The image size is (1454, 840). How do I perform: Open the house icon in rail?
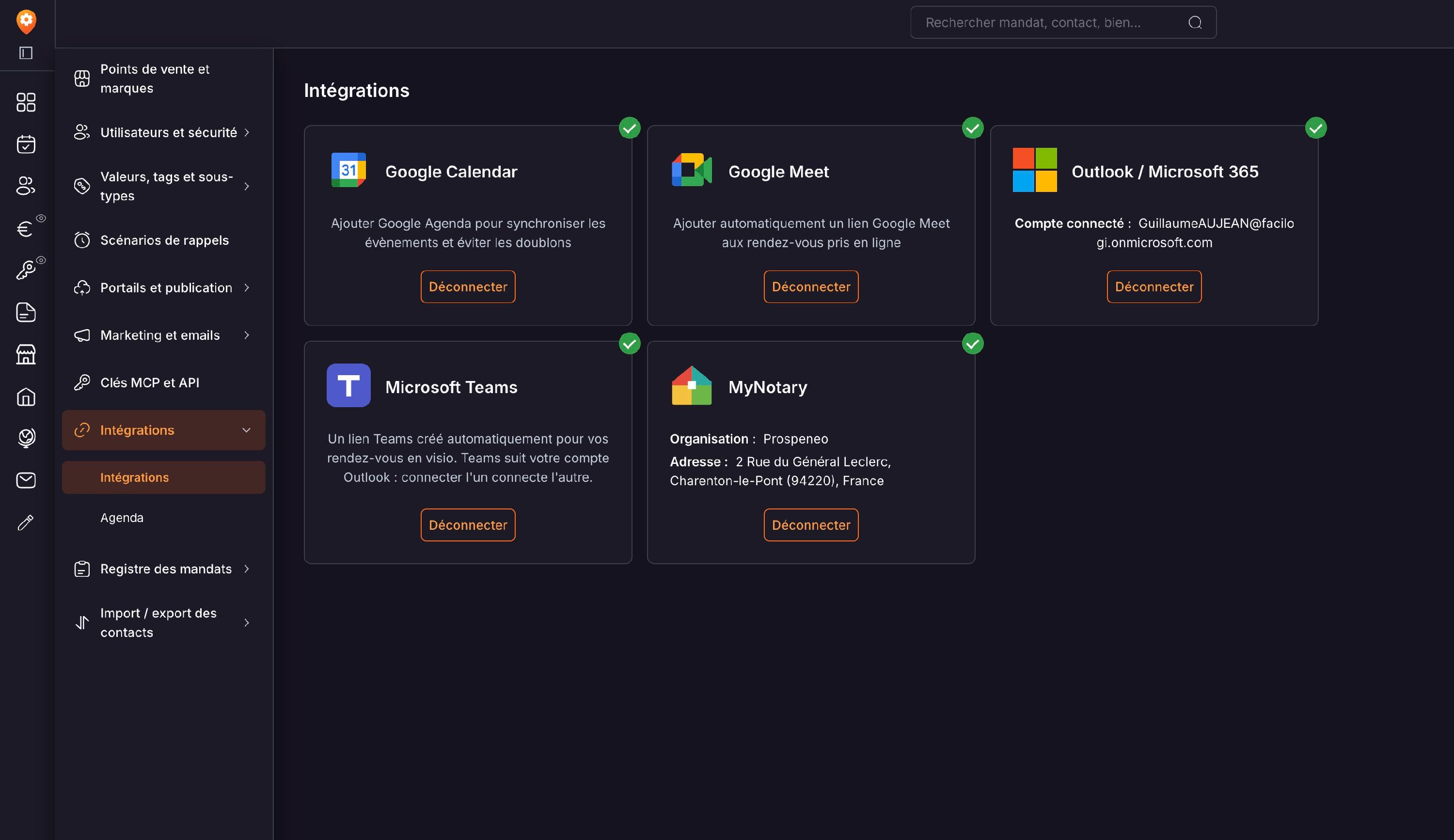[26, 396]
